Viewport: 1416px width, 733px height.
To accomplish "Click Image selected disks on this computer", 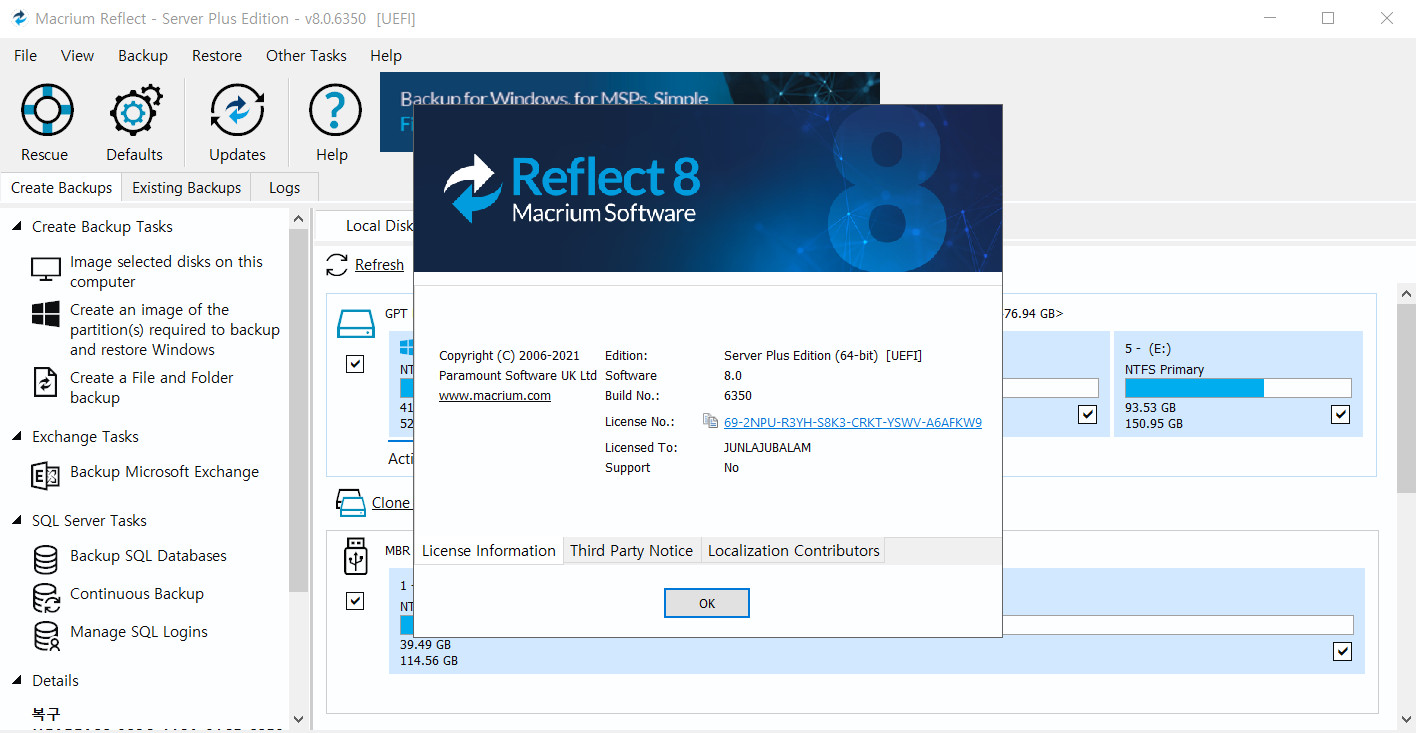I will 166,272.
